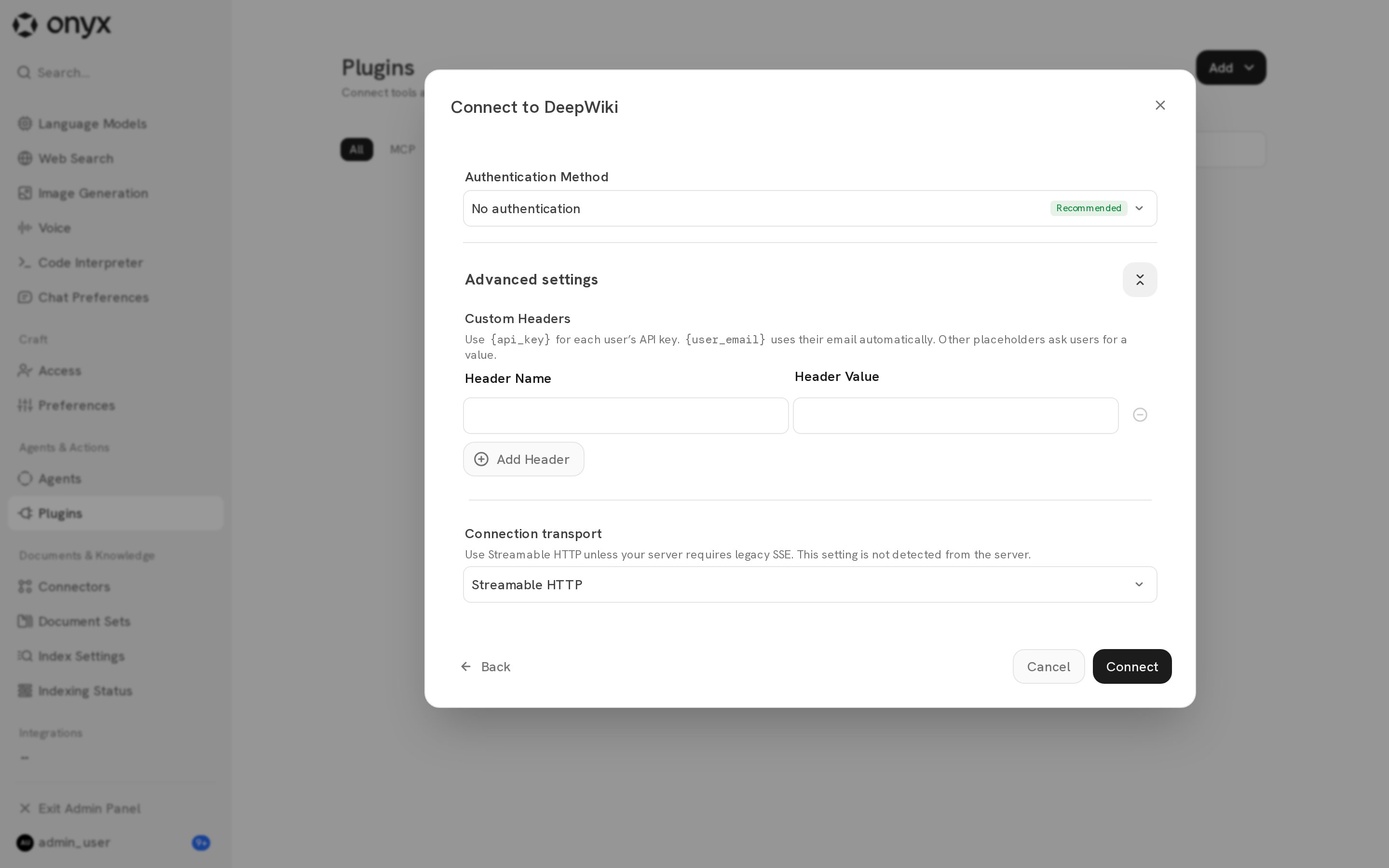The width and height of the screenshot is (1389, 868).
Task: Open Language Models in sidebar
Action: 115,124
